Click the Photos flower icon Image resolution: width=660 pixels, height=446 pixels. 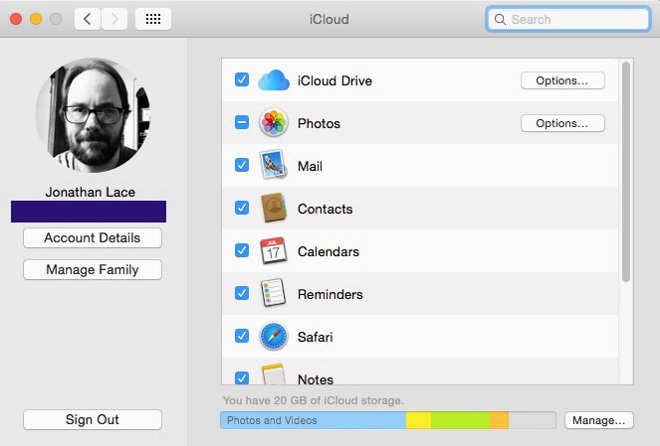pos(274,123)
